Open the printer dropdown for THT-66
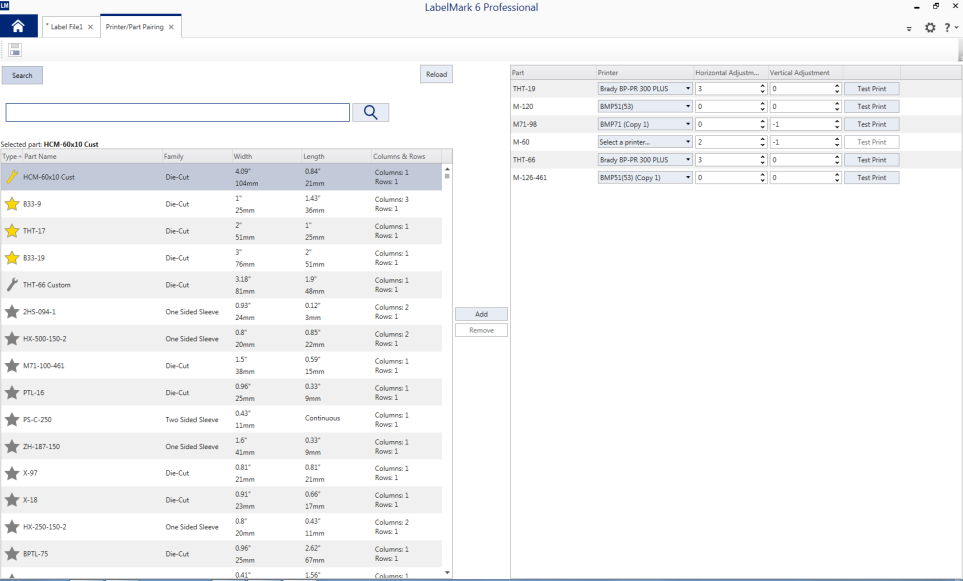 pos(645,160)
